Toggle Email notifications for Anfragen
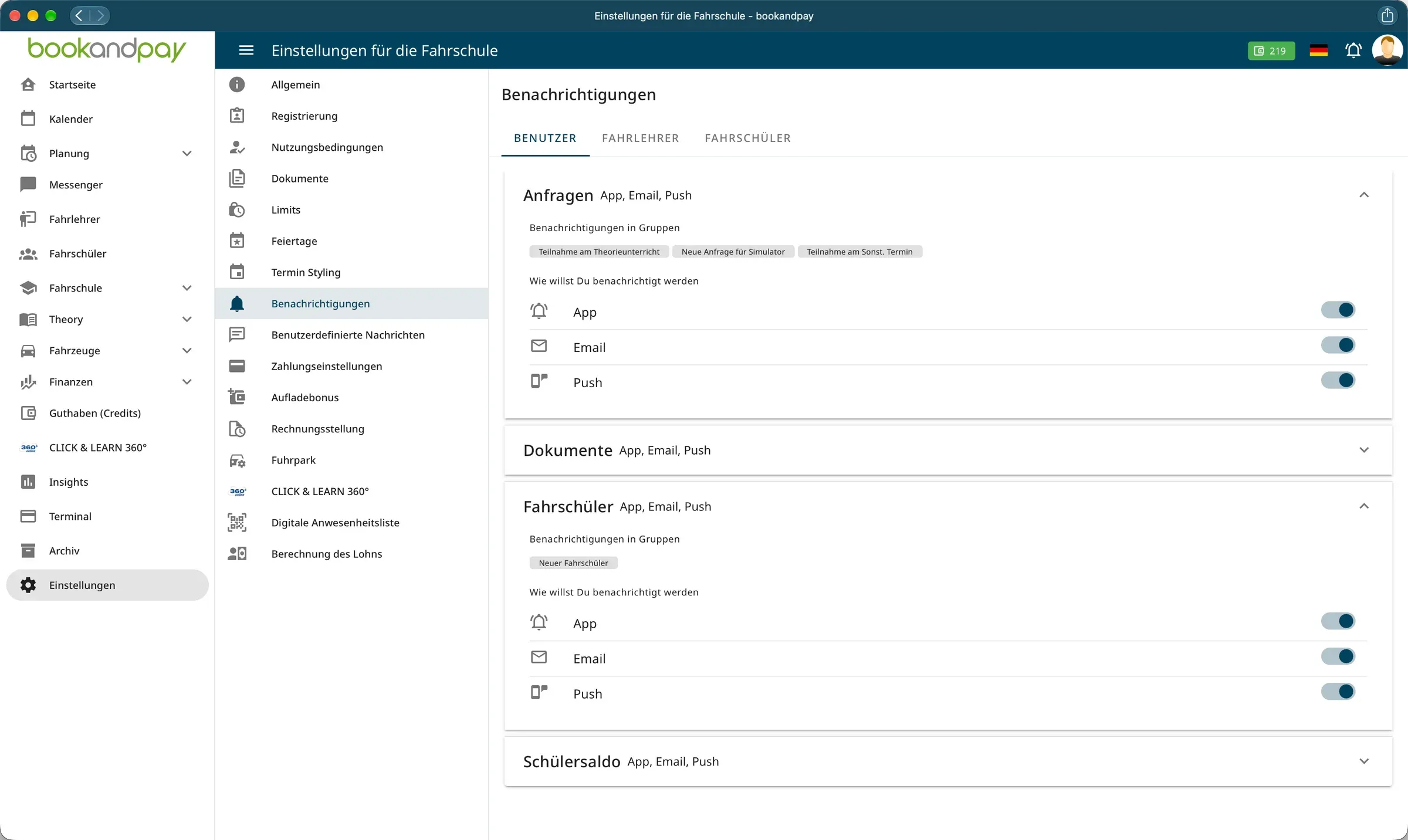The width and height of the screenshot is (1408, 840). tap(1338, 345)
